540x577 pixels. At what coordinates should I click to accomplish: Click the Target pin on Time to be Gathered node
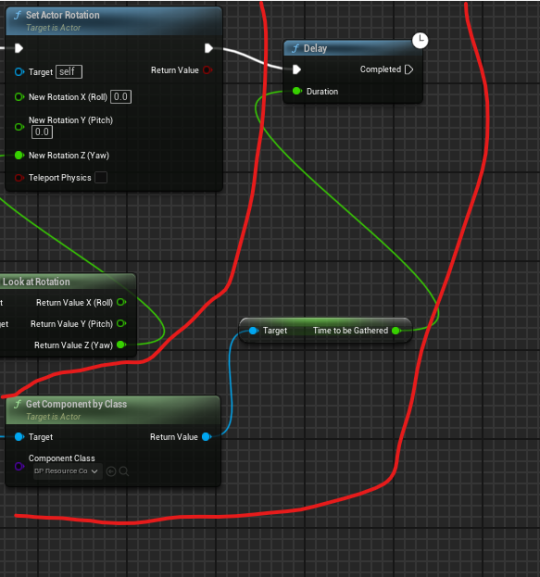point(253,330)
